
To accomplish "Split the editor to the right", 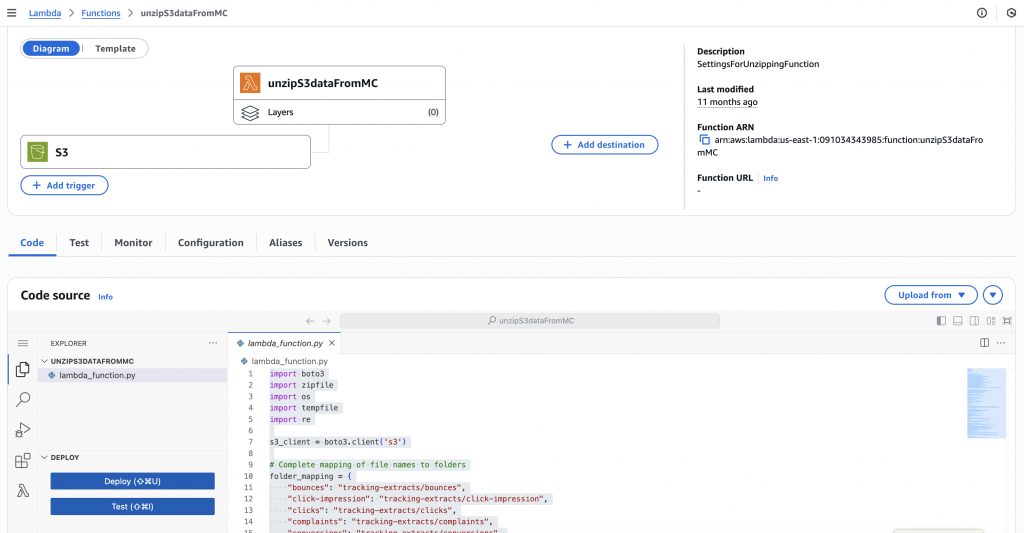I will (984, 343).
